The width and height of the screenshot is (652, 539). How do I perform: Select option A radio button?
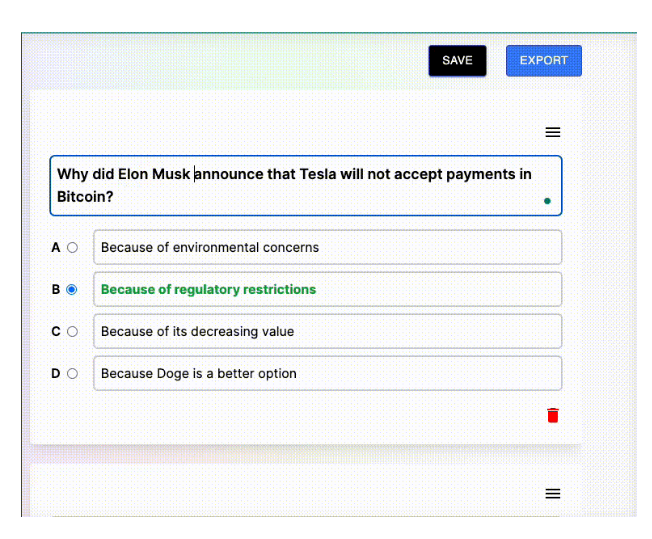(x=72, y=248)
